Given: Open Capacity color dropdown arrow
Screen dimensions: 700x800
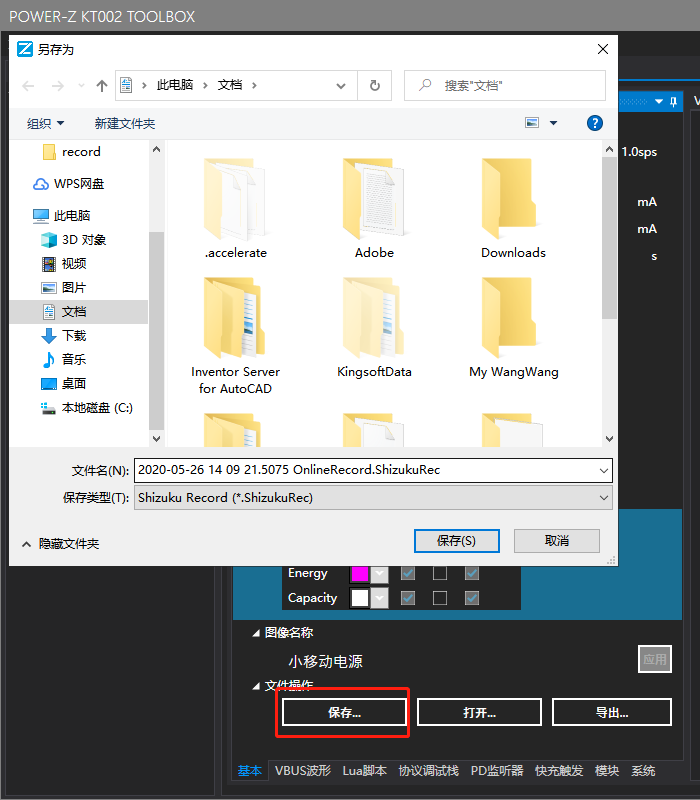Looking at the screenshot, I should (x=379, y=598).
